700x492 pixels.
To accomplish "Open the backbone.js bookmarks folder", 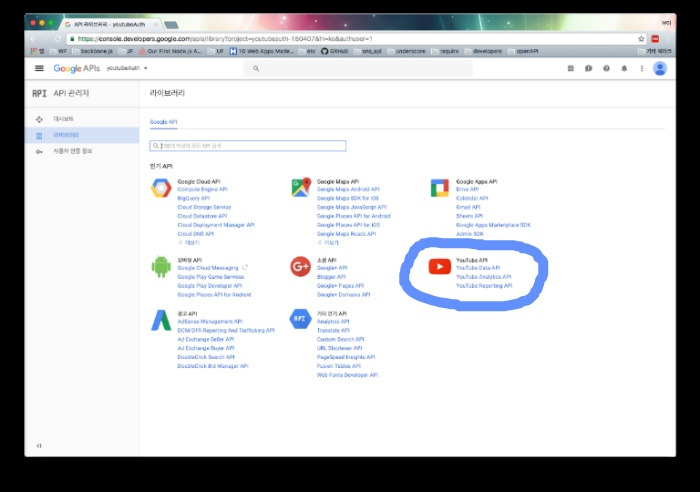I will tap(93, 51).
